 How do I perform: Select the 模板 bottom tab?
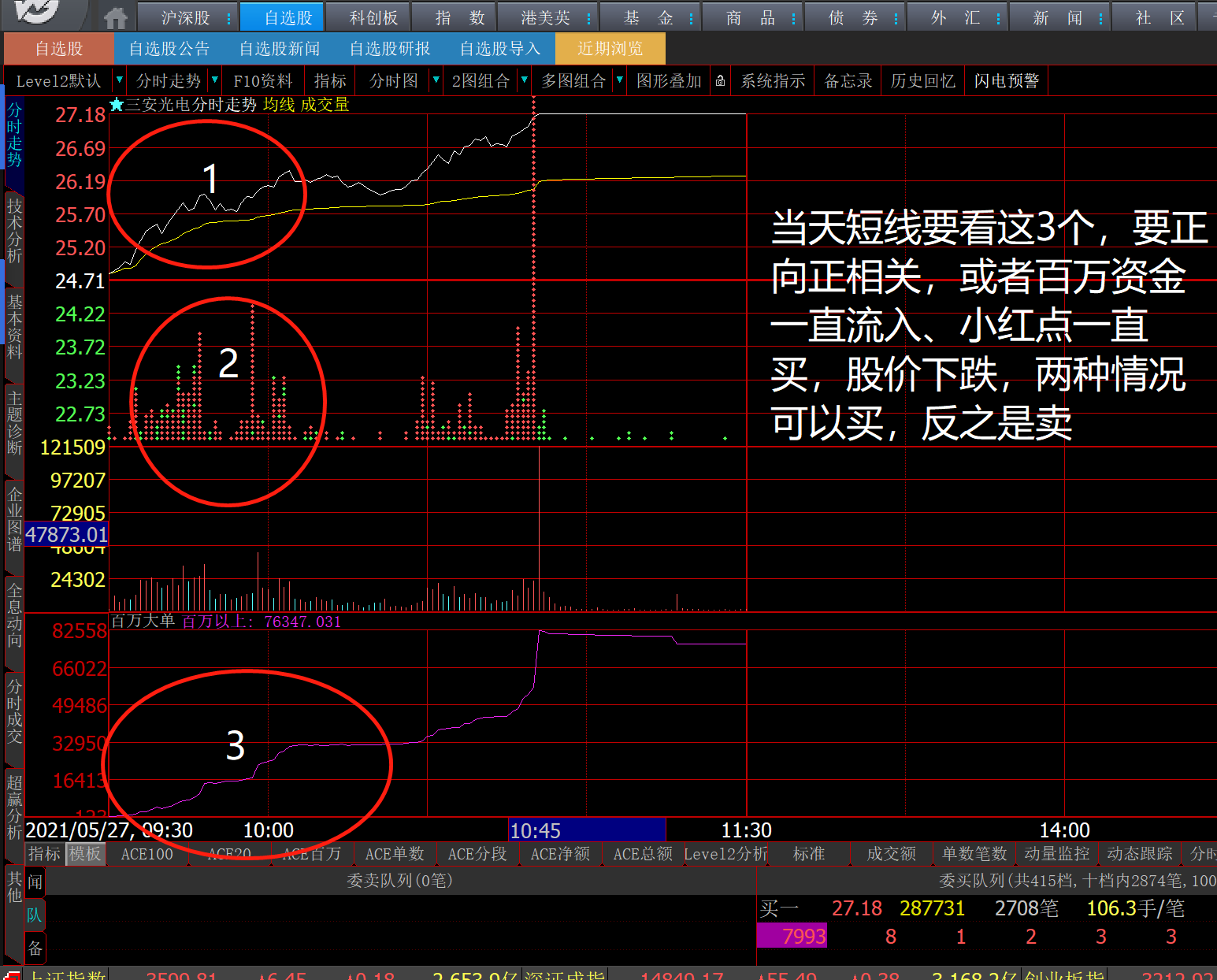tap(85, 854)
